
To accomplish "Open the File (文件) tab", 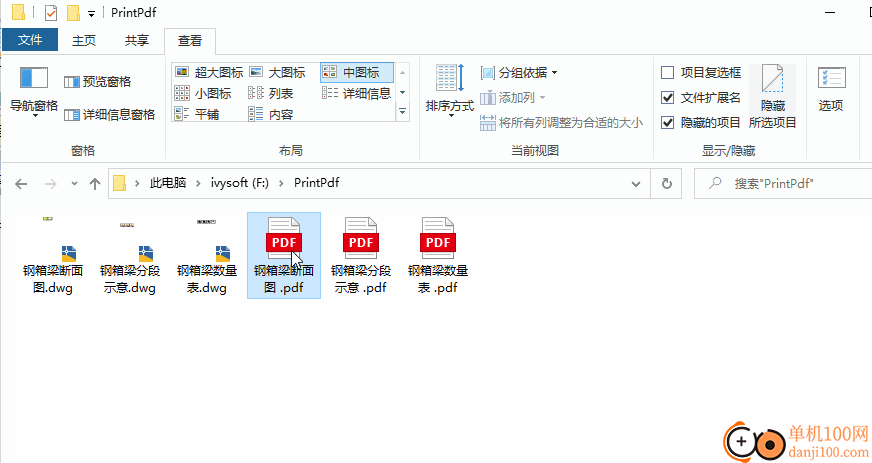I will [x=30, y=40].
